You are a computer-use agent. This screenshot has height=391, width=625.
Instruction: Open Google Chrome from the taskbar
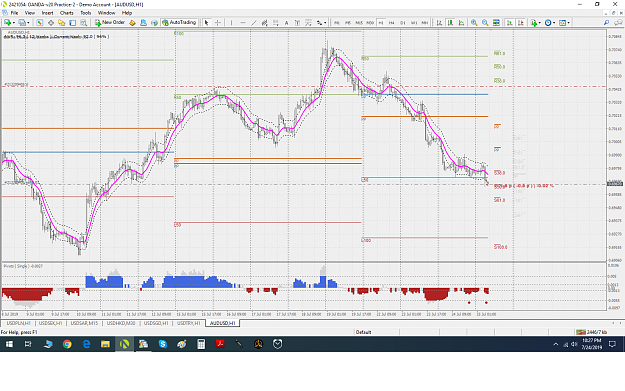pos(67,344)
